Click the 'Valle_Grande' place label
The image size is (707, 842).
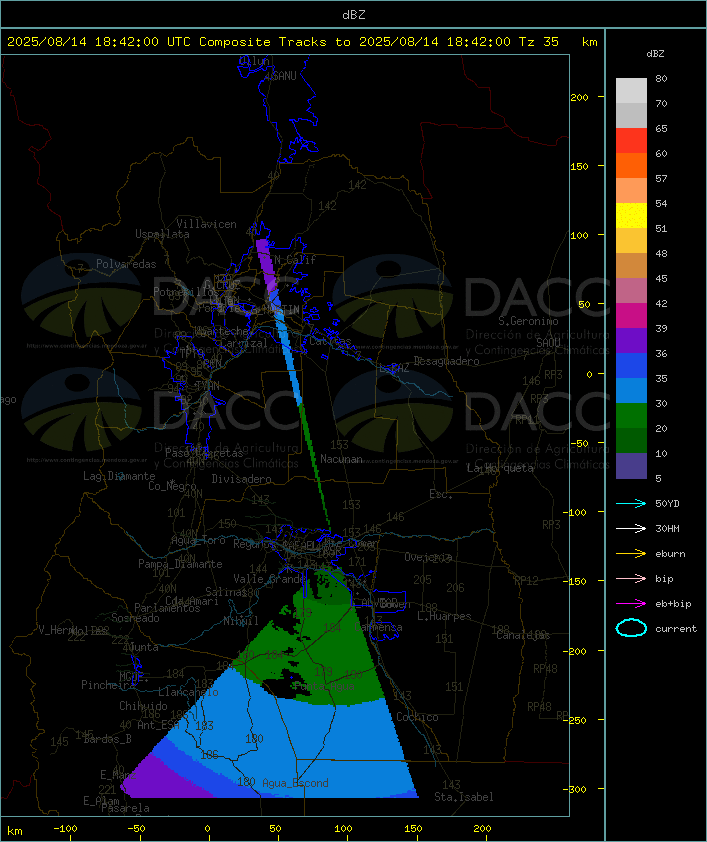pos(269,579)
